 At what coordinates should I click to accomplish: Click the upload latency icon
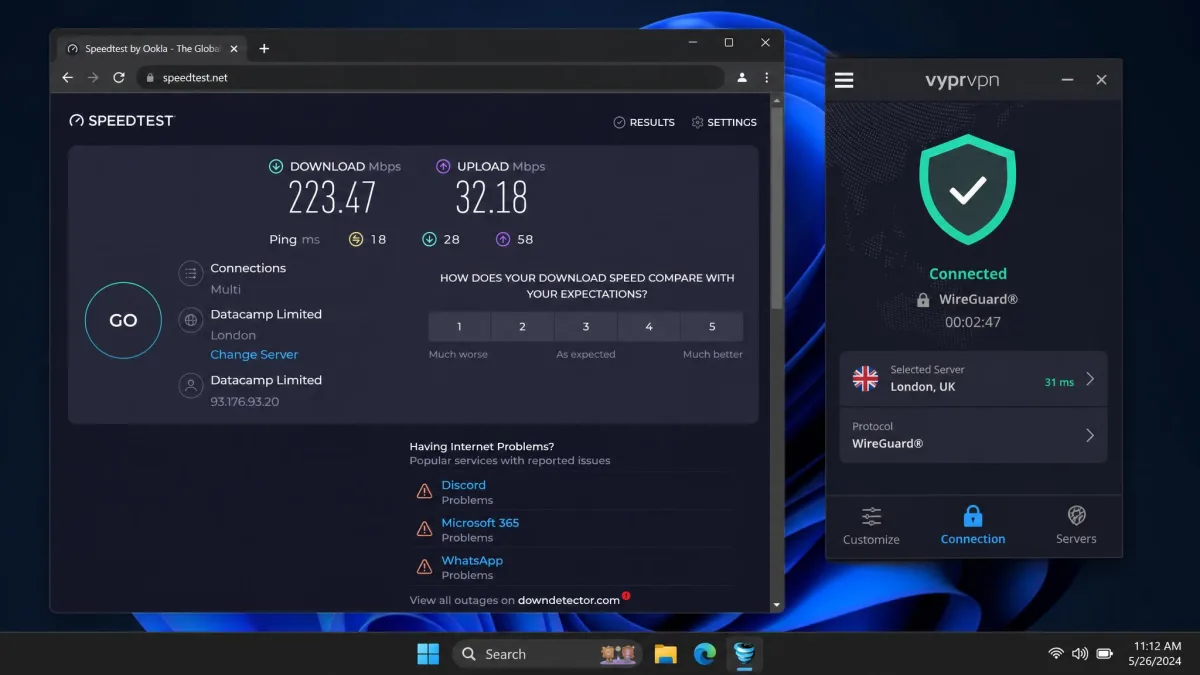(503, 239)
